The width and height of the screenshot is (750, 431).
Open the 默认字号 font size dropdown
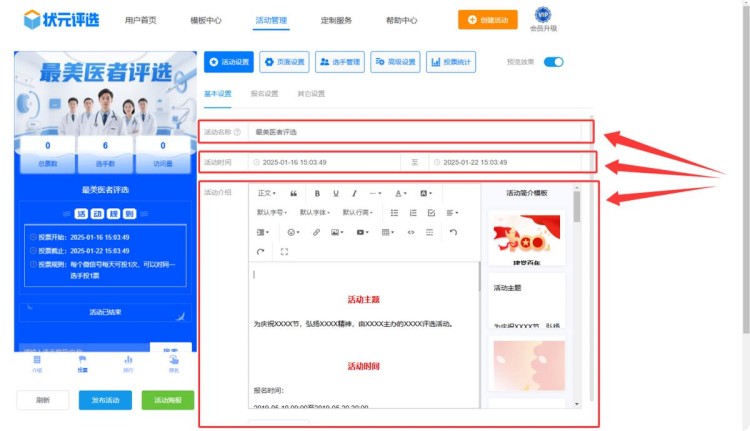click(273, 213)
